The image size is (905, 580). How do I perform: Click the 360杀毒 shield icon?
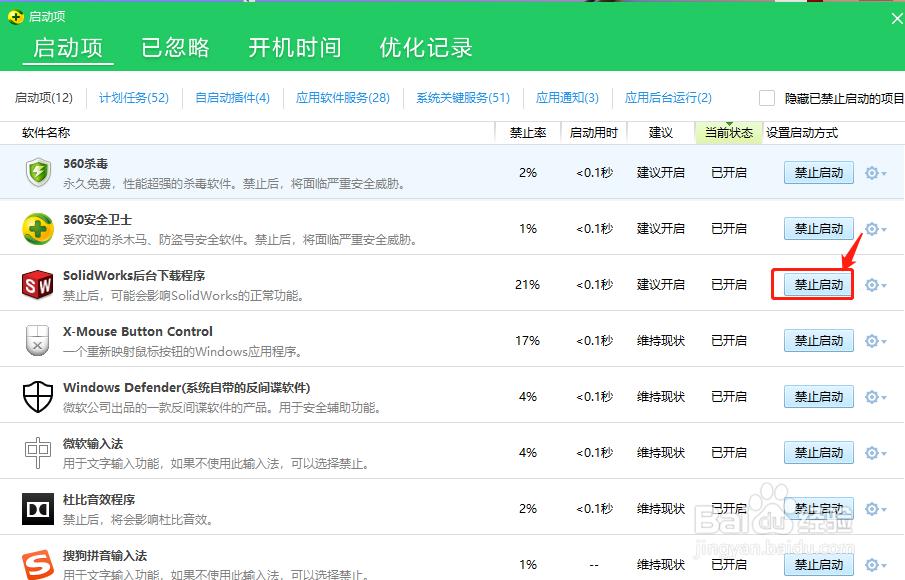coord(38,173)
